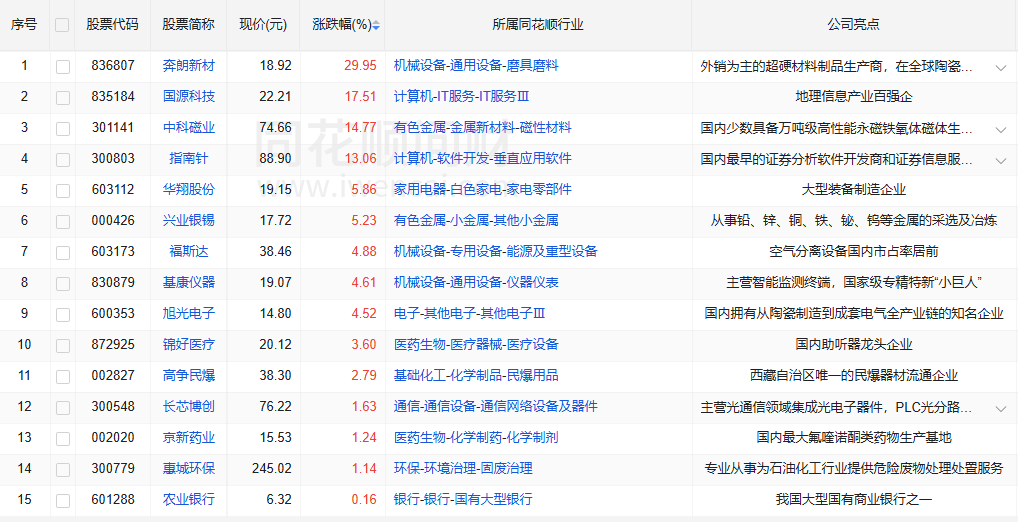This screenshot has width=1018, height=522.
Task: Click the 现价(元) column header
Action: pos(263,25)
